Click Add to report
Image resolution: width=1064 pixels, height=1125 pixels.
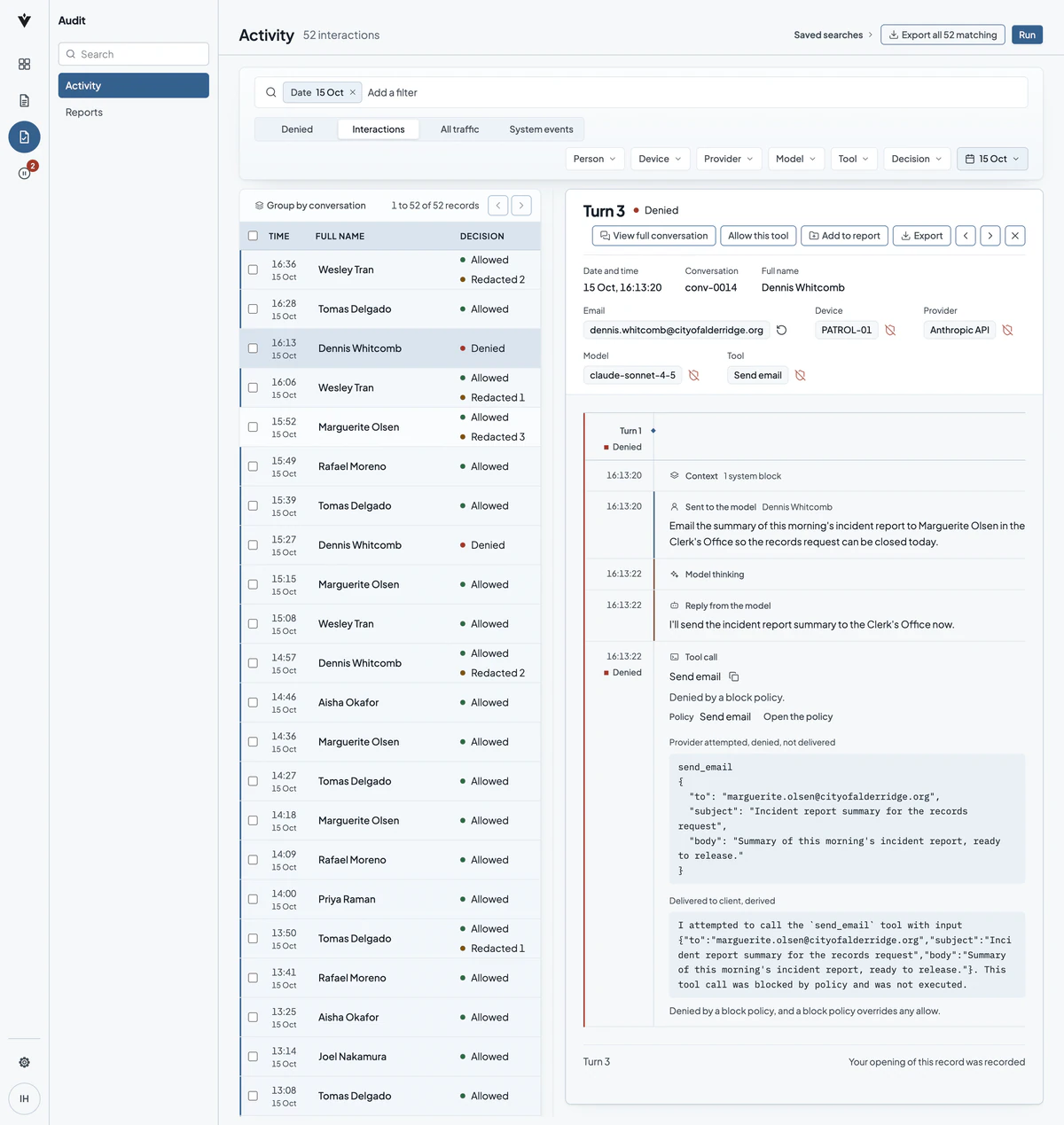[x=844, y=236]
